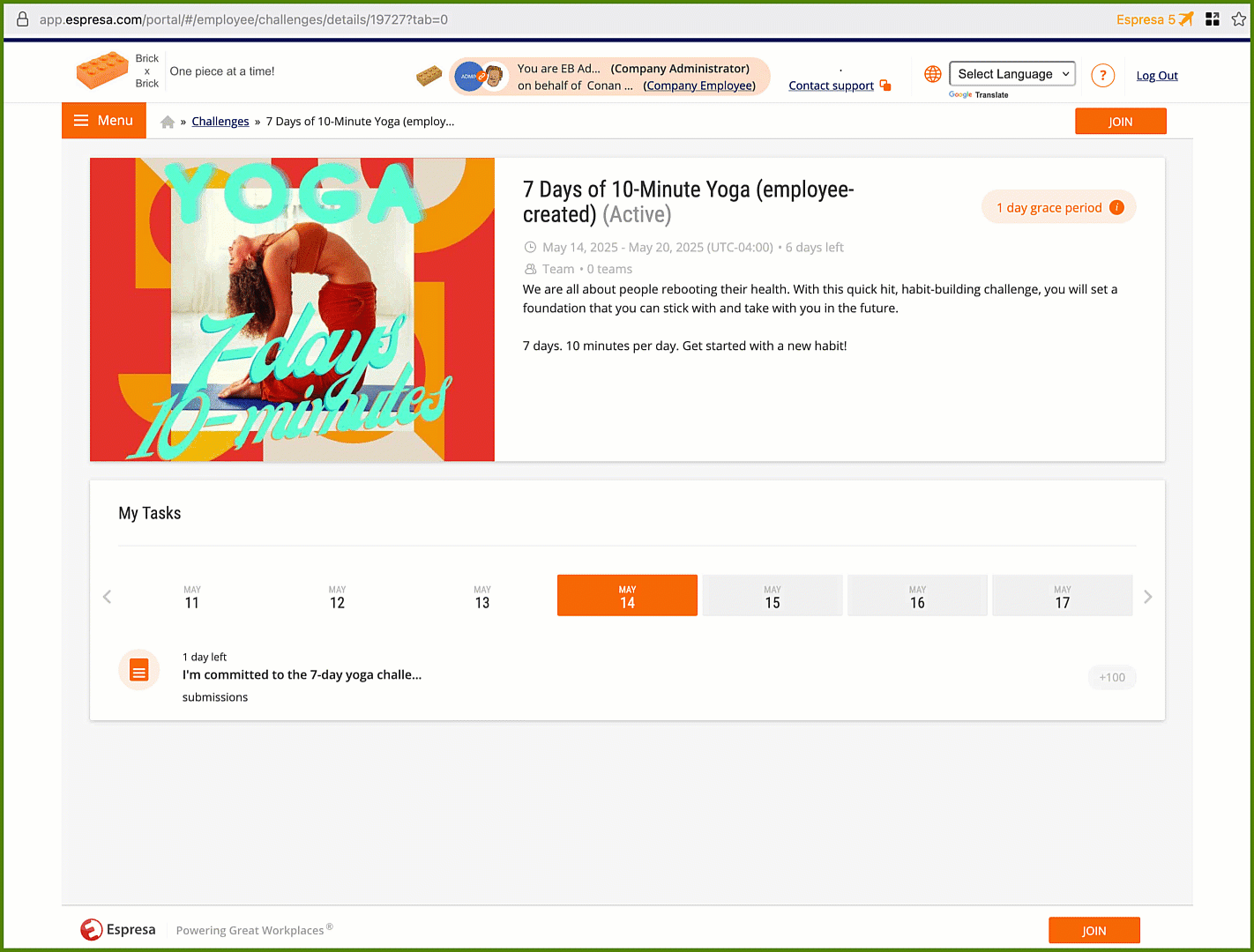
Task: Click the top JOIN button
Action: click(x=1121, y=122)
